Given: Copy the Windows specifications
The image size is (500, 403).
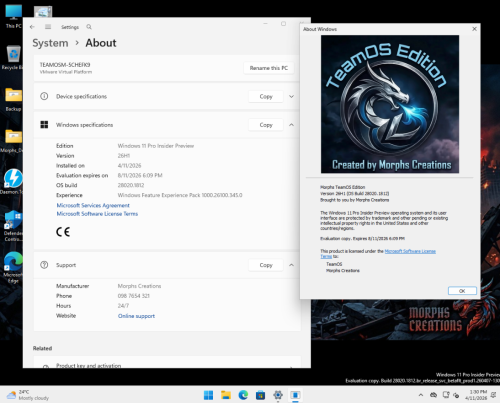Looking at the screenshot, I should point(266,125).
